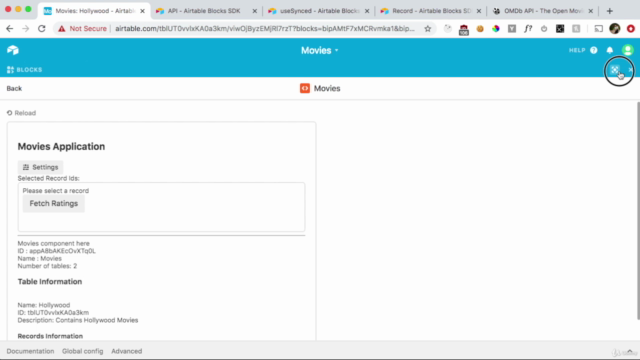Image resolution: width=640 pixels, height=360 pixels.
Task: Refresh the browser page
Action: [42, 29]
